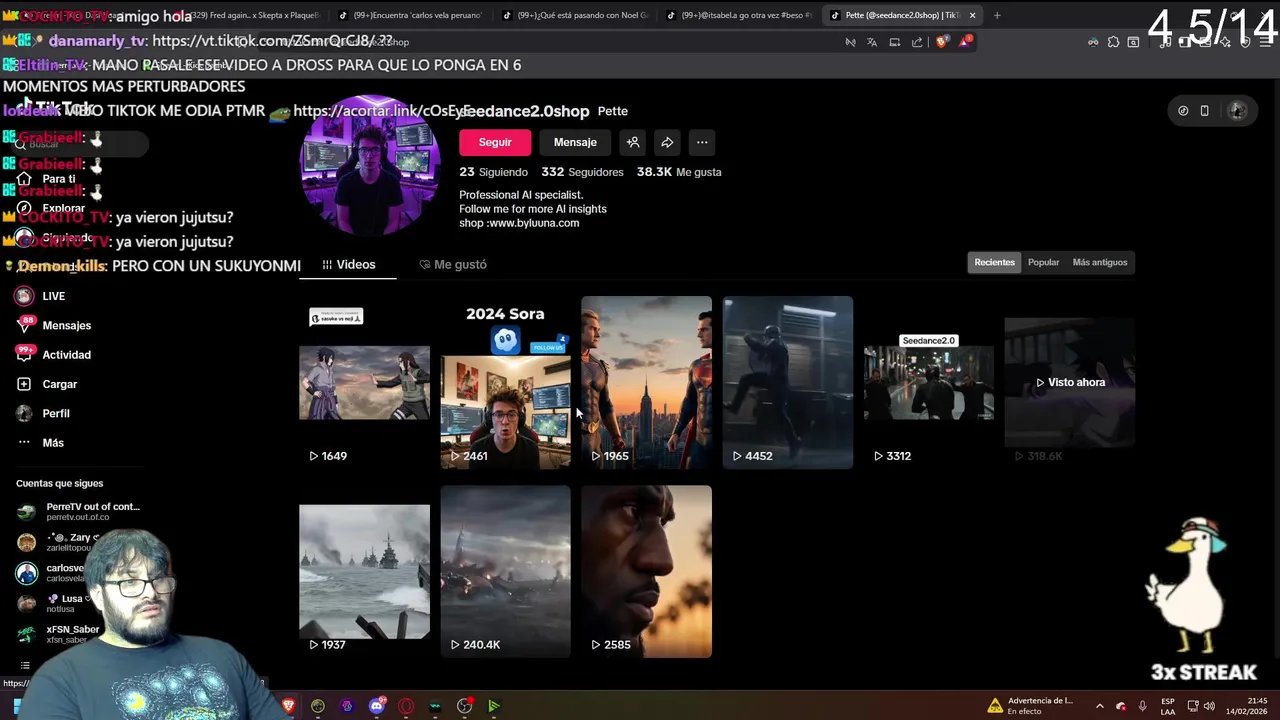1280x720 pixels.
Task: Click the microphone icon in system tray
Action: [1142, 706]
